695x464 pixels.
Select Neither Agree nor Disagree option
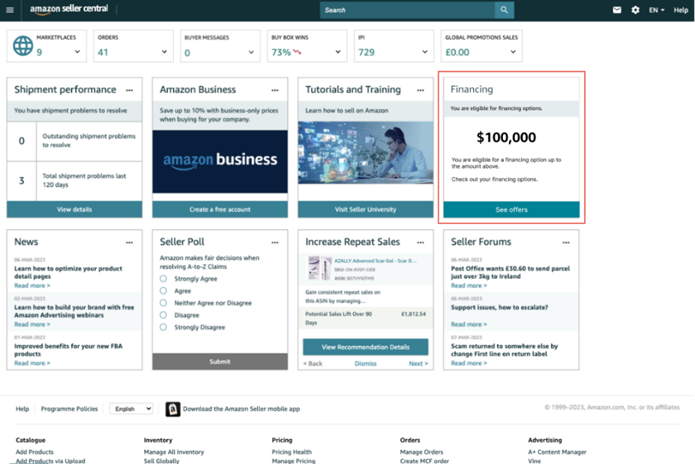coord(164,303)
